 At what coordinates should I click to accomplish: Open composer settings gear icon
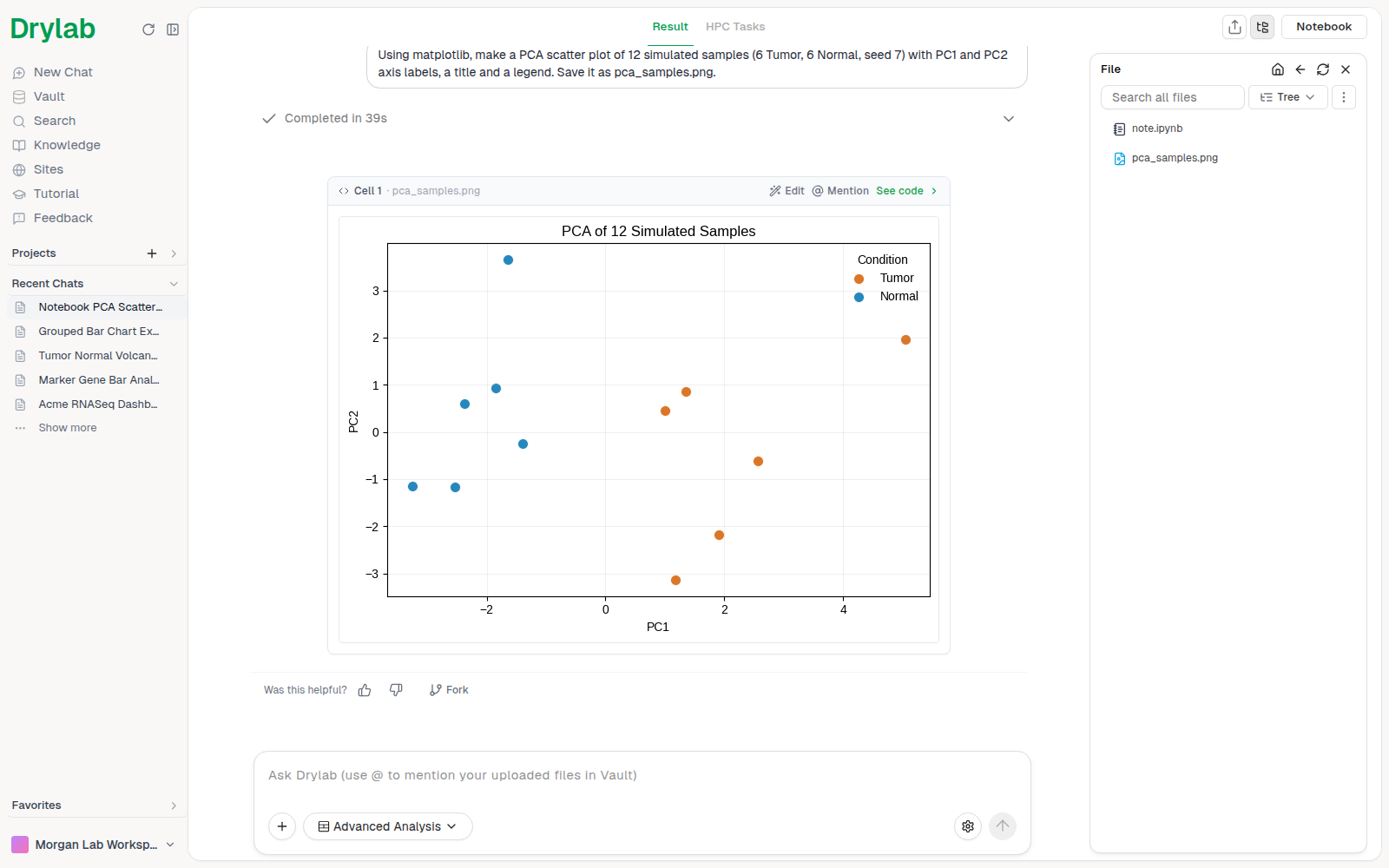tap(968, 826)
